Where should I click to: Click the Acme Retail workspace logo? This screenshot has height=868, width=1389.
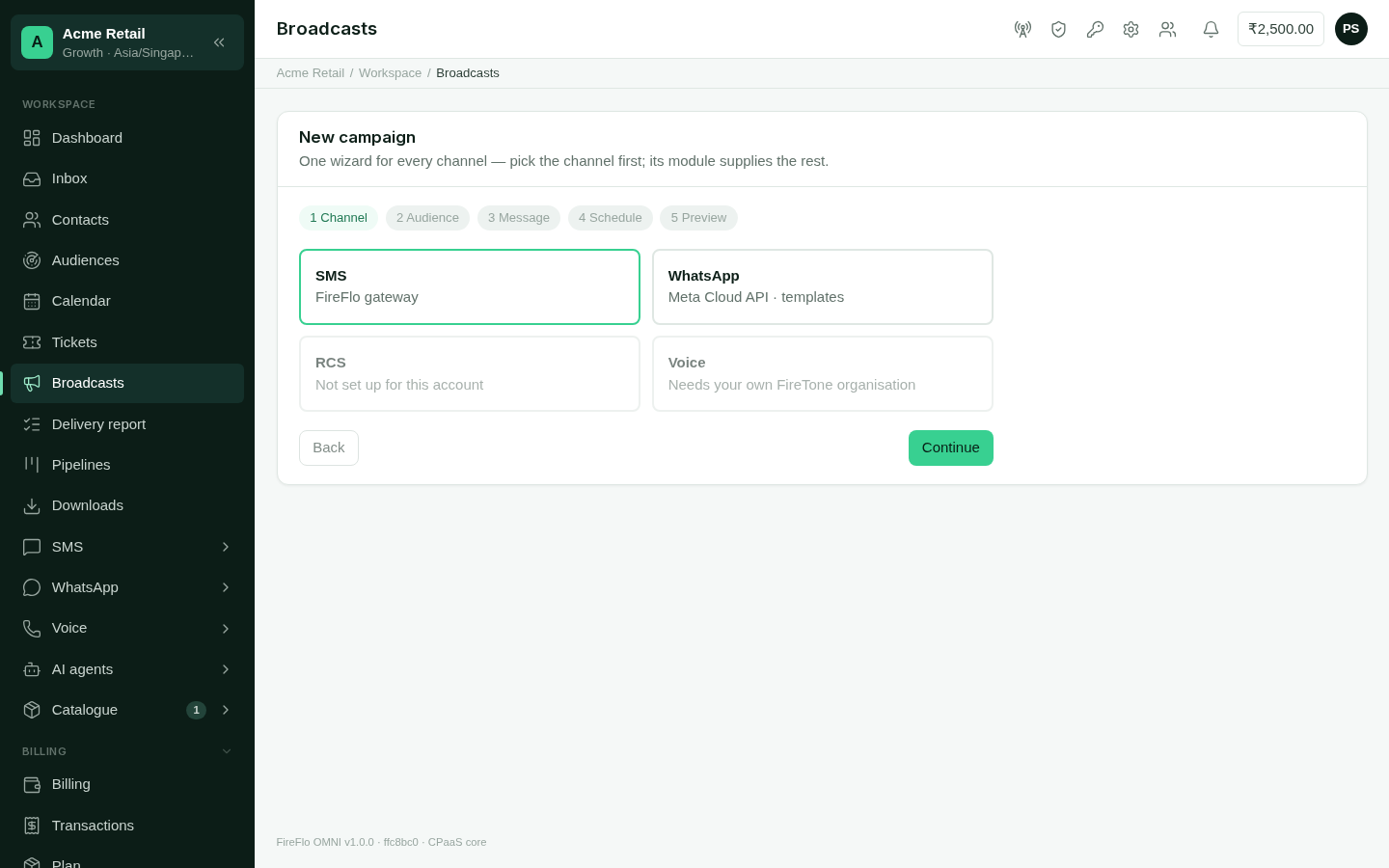pos(37,42)
